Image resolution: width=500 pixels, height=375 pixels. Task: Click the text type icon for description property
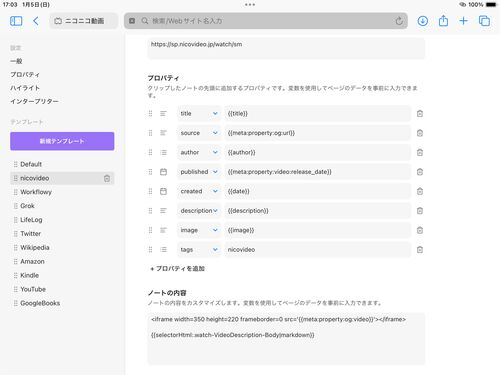pyautogui.click(x=163, y=211)
